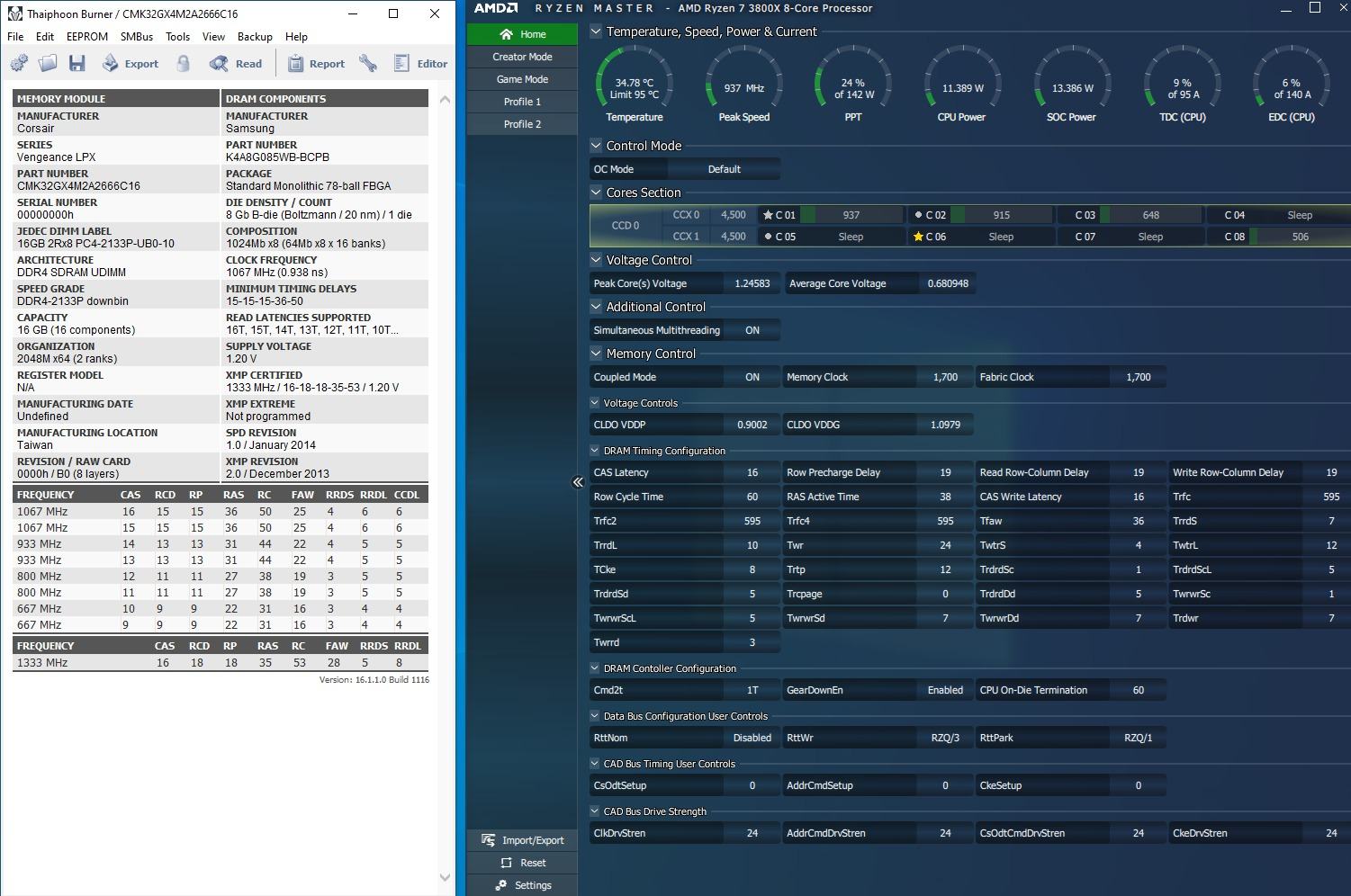The height and width of the screenshot is (896, 1351).
Task: Click the SOC Power gauge
Action: pos(1072,85)
